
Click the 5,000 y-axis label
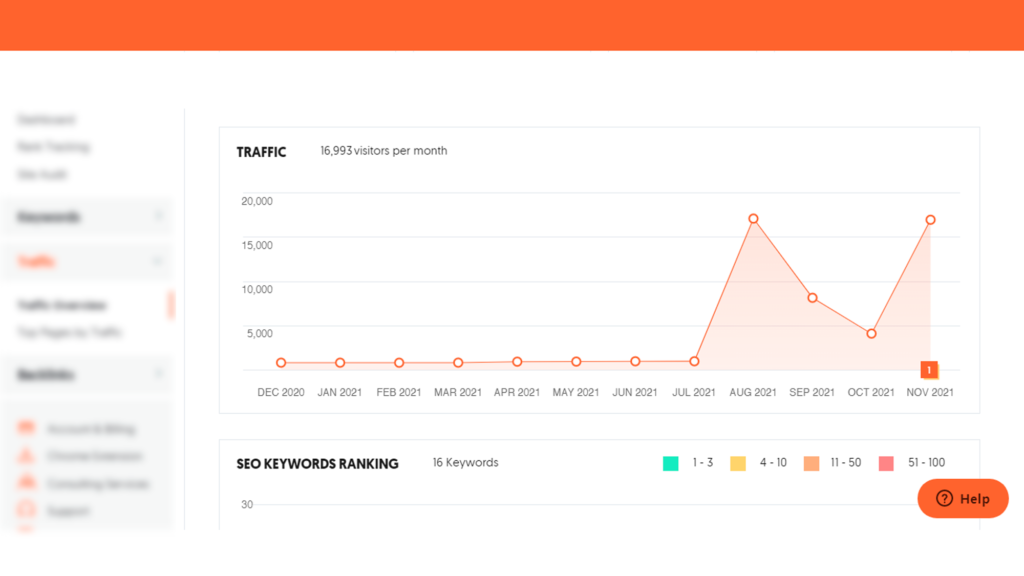tap(259, 334)
